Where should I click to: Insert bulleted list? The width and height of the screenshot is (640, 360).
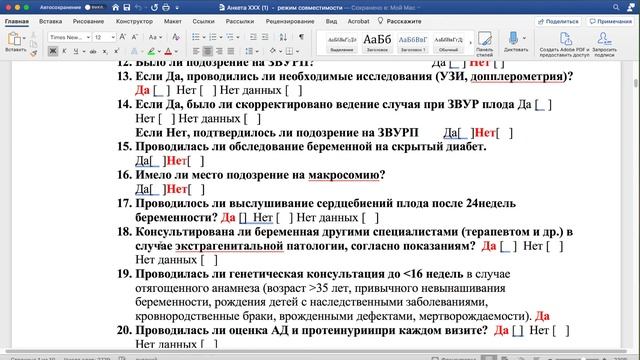click(196, 37)
